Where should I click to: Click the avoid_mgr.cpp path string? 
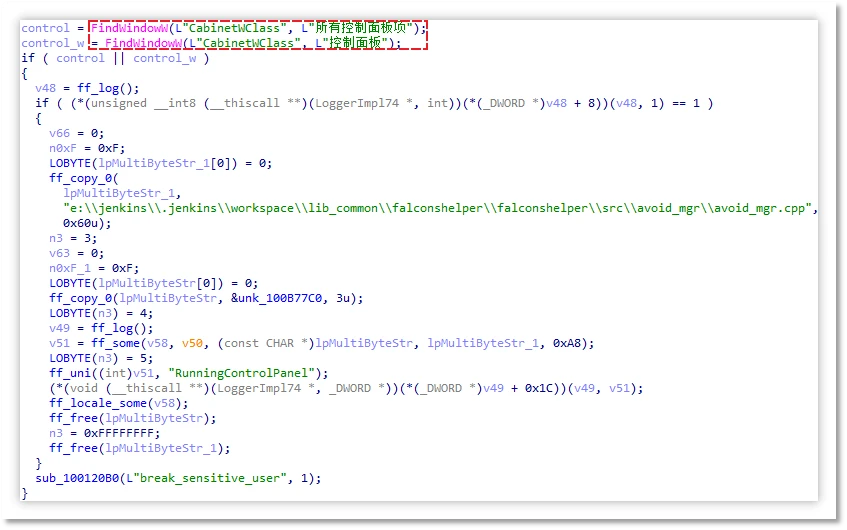pyautogui.click(x=437, y=209)
